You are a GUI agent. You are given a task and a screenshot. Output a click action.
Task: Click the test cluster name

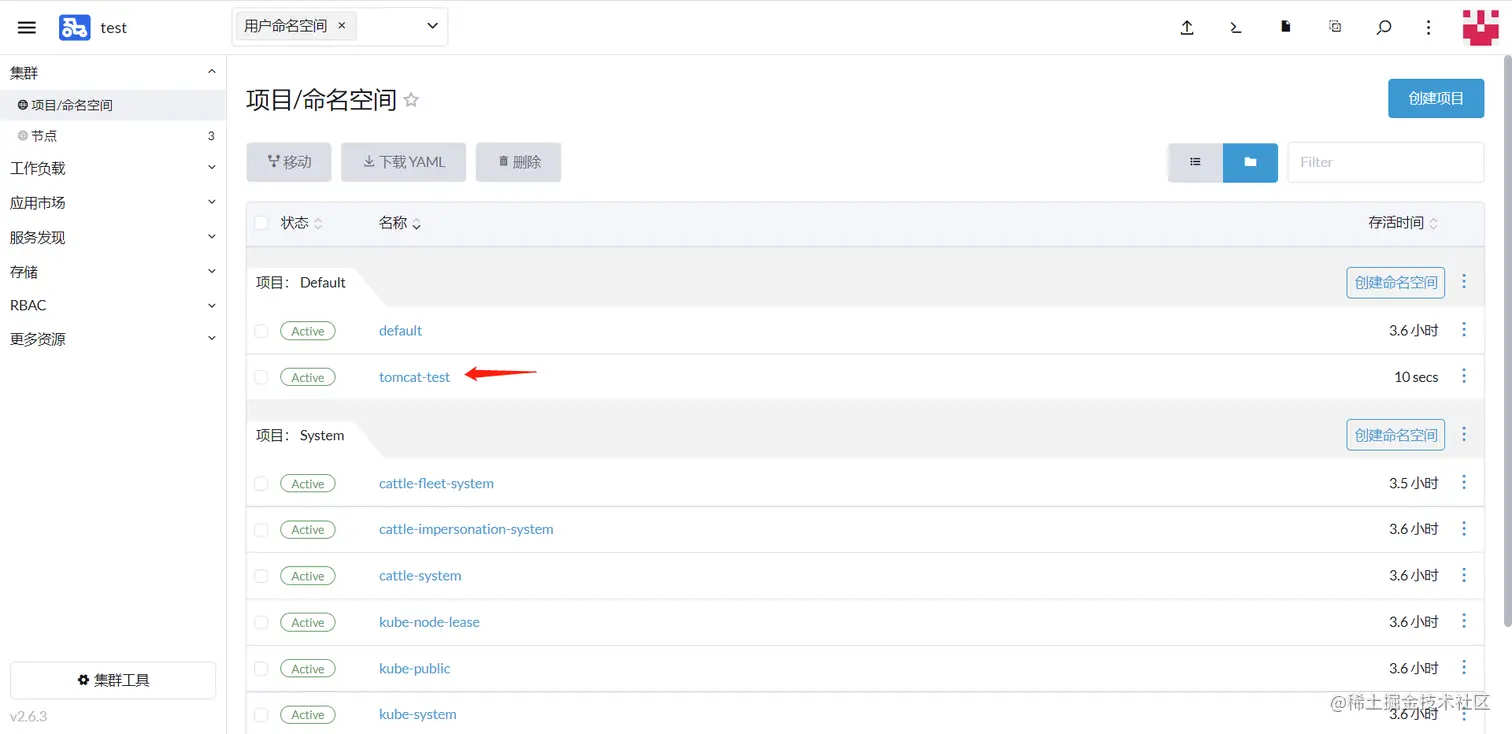pyautogui.click(x=114, y=28)
